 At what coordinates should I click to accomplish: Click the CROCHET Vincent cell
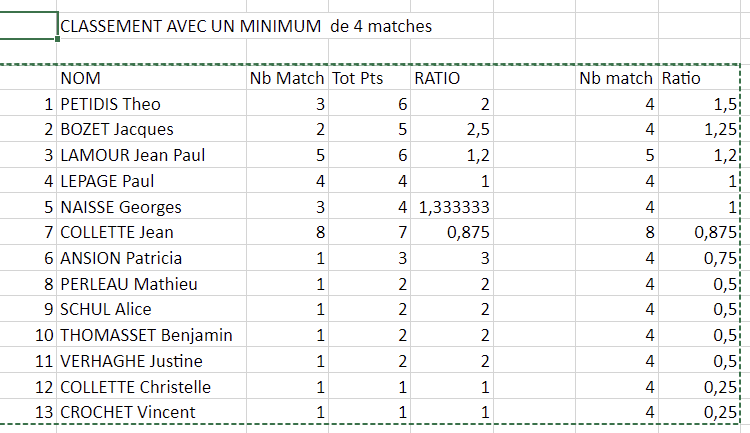[128, 412]
